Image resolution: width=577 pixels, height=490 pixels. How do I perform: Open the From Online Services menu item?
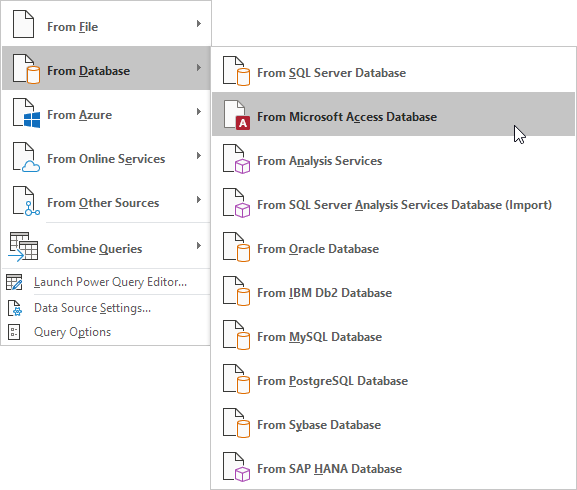click(106, 157)
